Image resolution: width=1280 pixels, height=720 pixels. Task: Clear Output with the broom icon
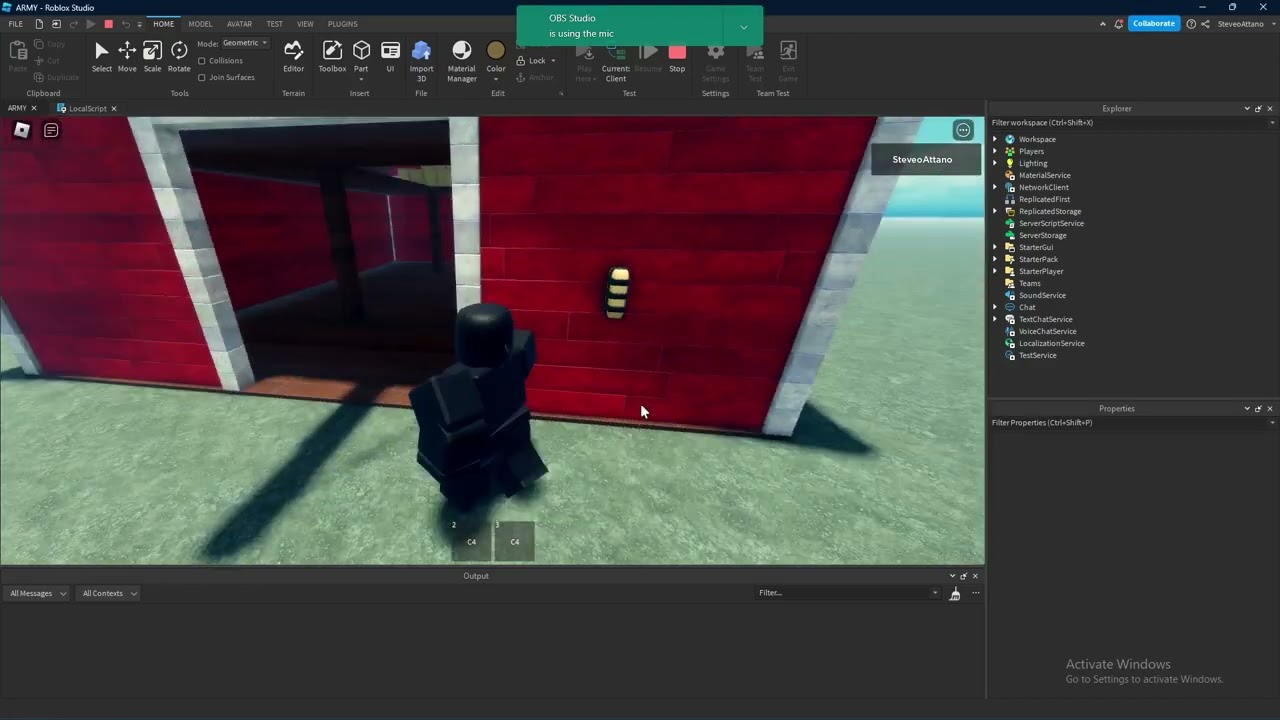955,594
